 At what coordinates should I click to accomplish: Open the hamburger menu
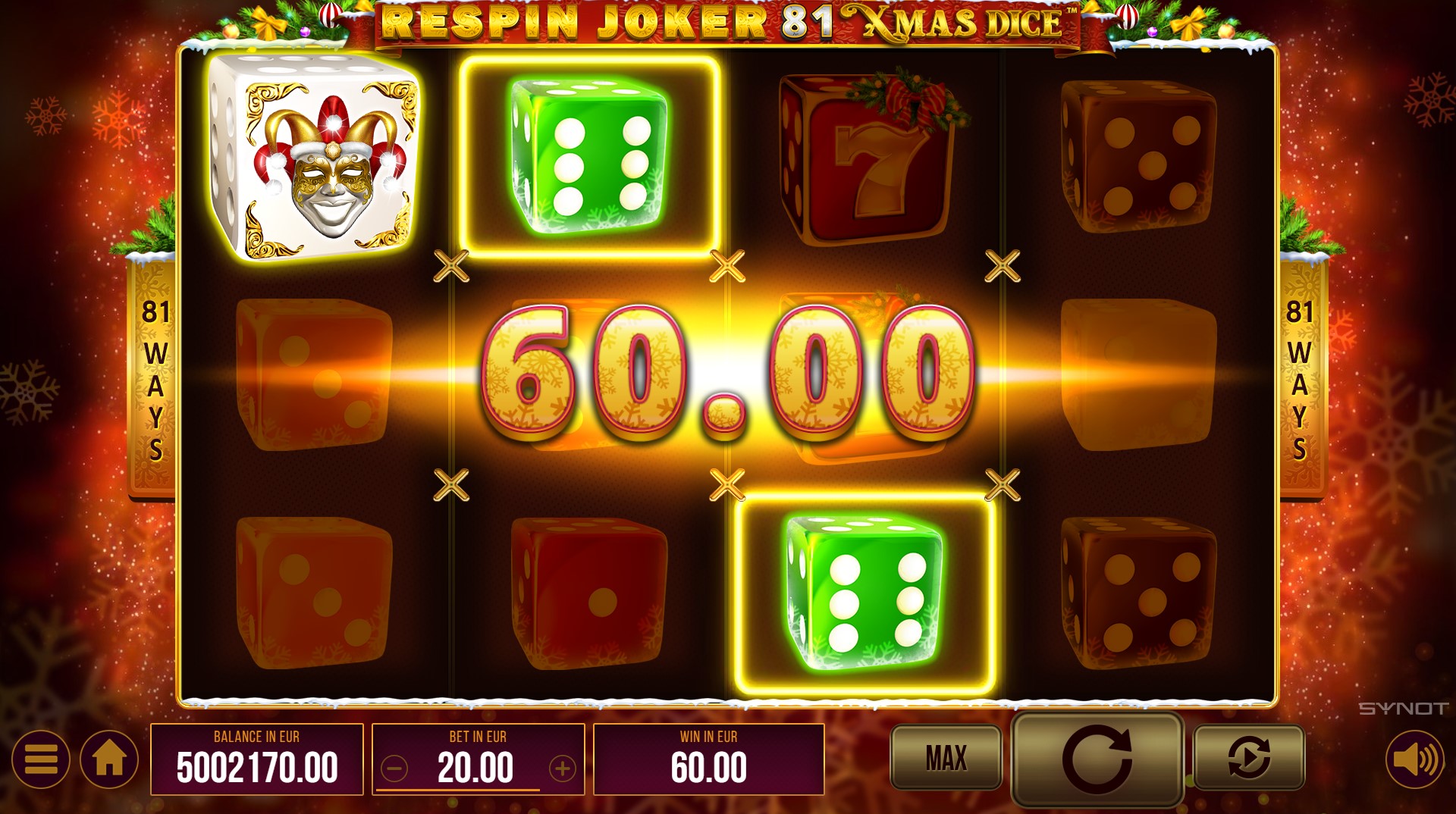point(41,759)
